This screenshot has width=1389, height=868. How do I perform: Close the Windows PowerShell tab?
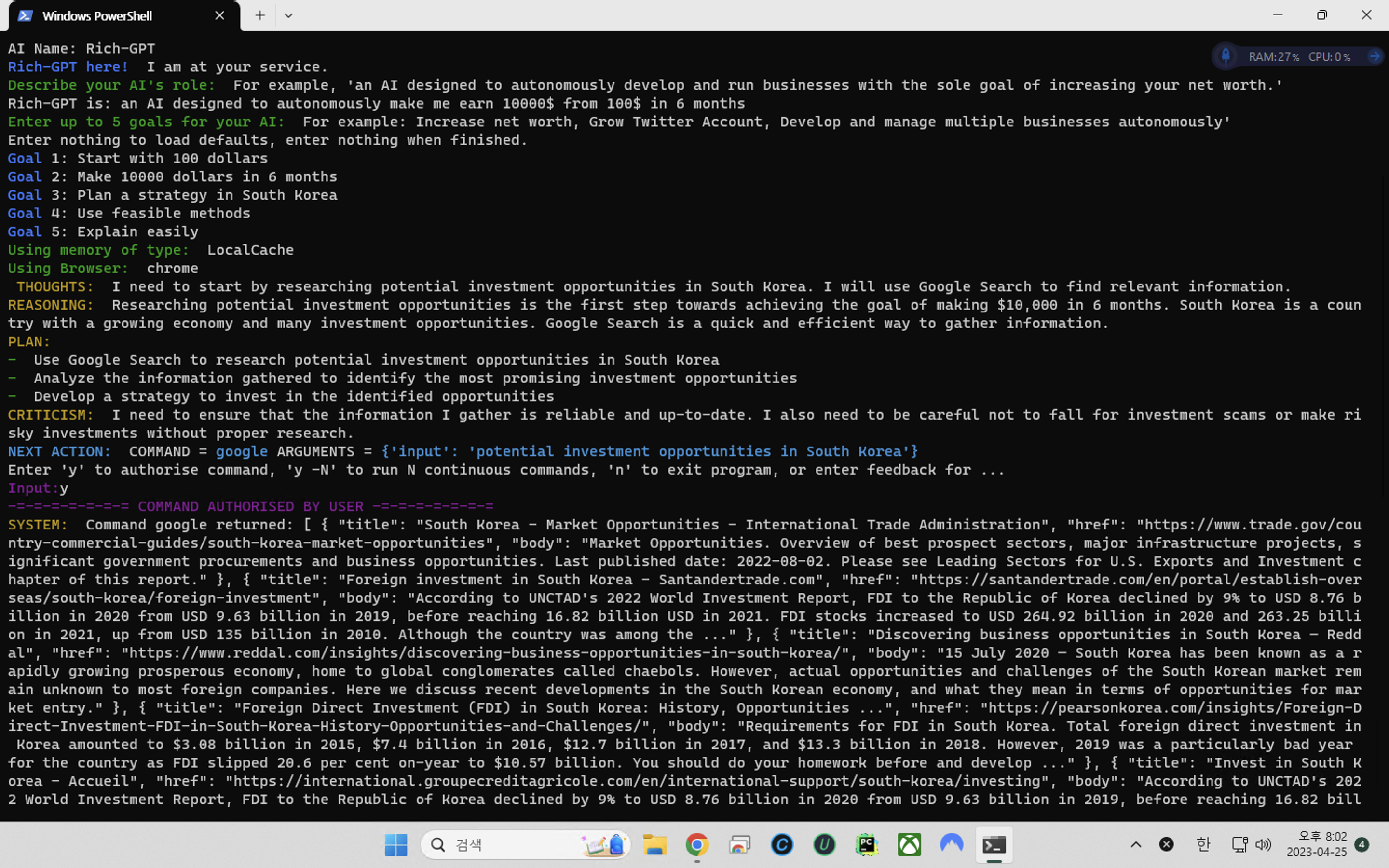[219, 15]
